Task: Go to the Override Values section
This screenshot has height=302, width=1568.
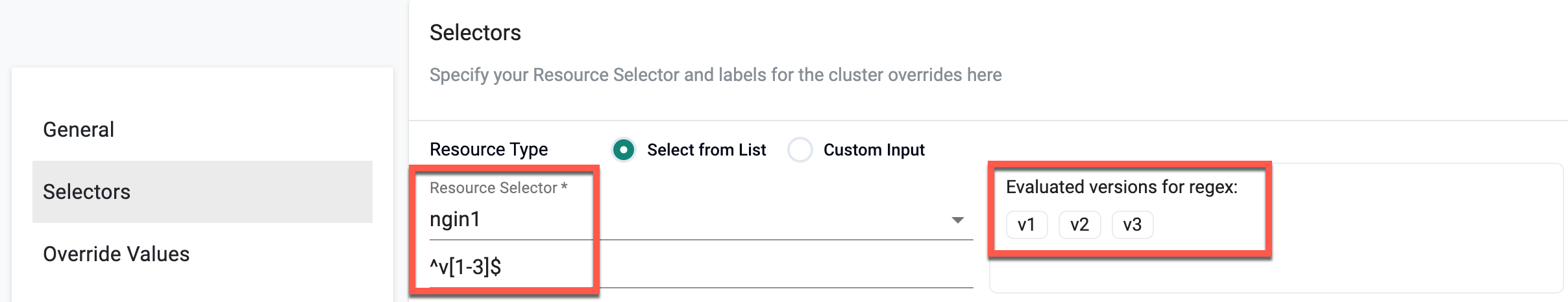Action: pos(116,254)
